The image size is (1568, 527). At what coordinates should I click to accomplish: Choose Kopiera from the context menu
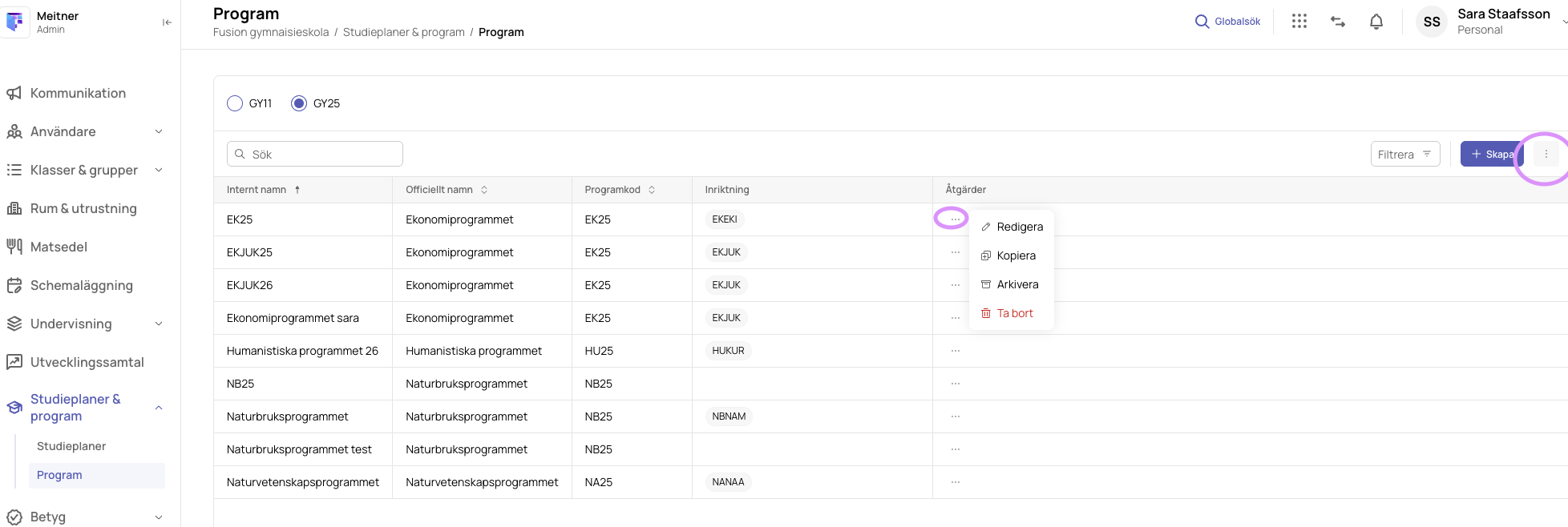[1012, 255]
